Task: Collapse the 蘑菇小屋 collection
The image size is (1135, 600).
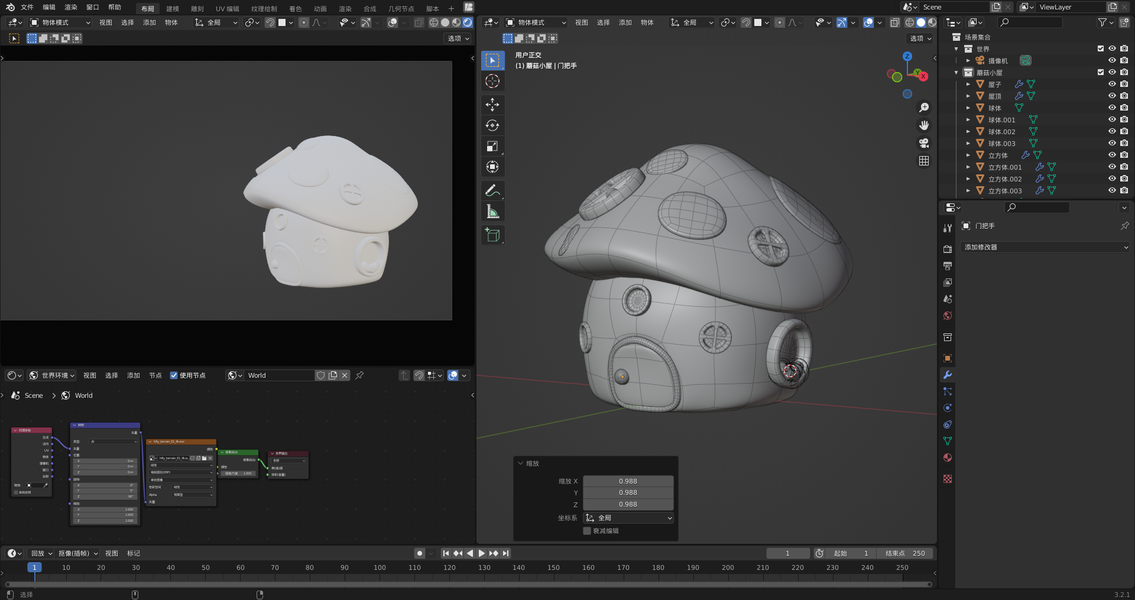Action: [957, 72]
